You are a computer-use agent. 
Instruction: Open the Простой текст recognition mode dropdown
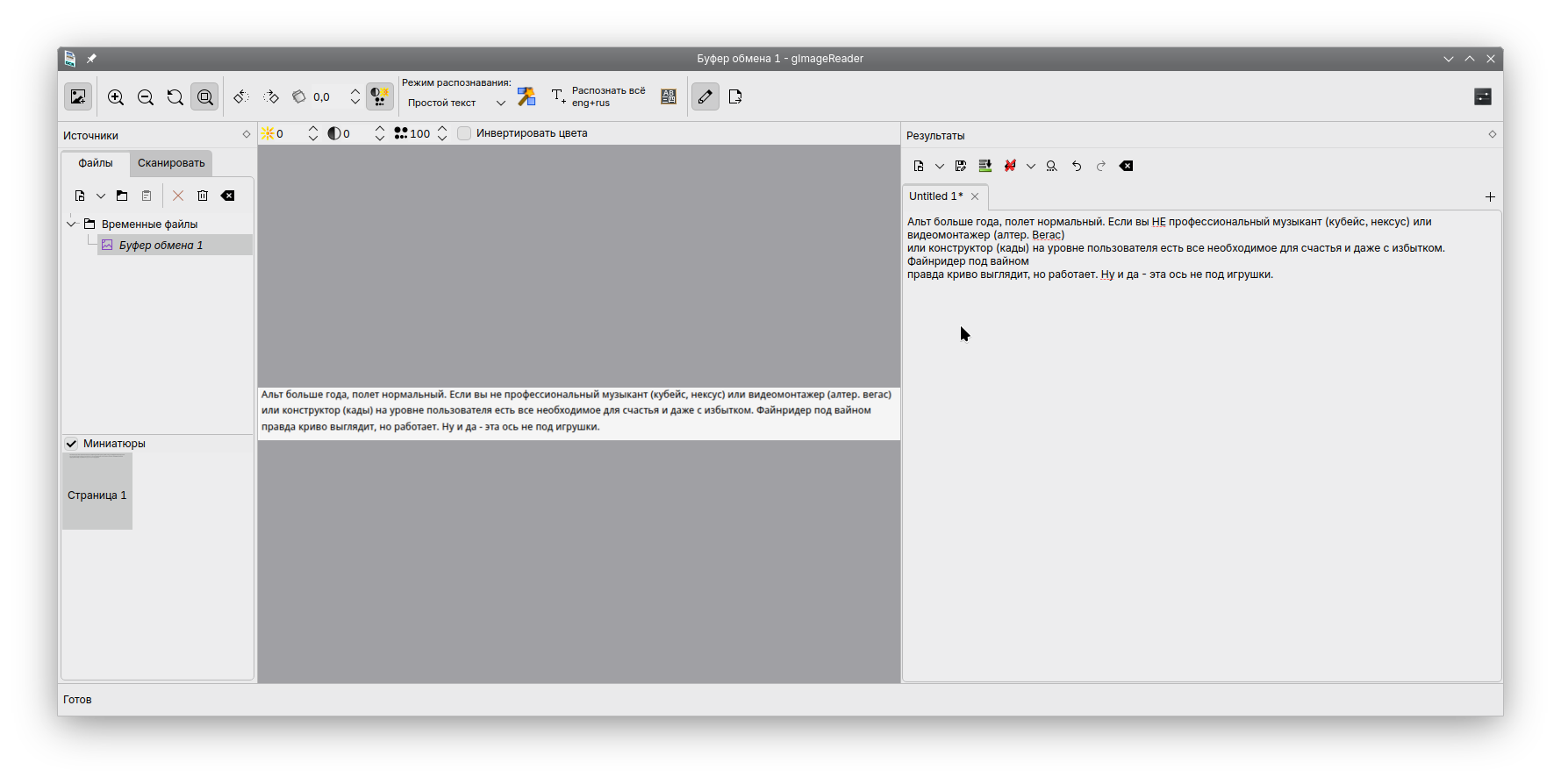(x=456, y=103)
